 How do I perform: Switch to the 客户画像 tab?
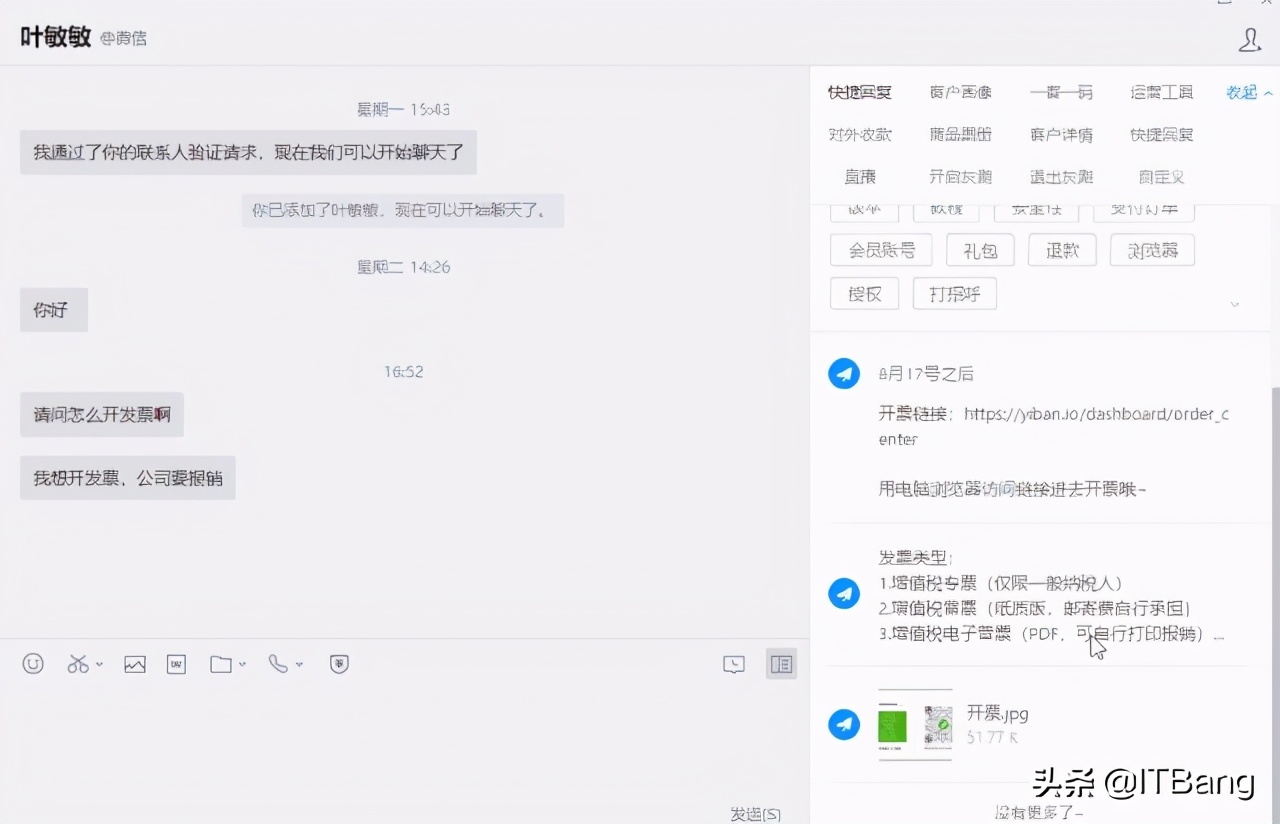coord(960,91)
